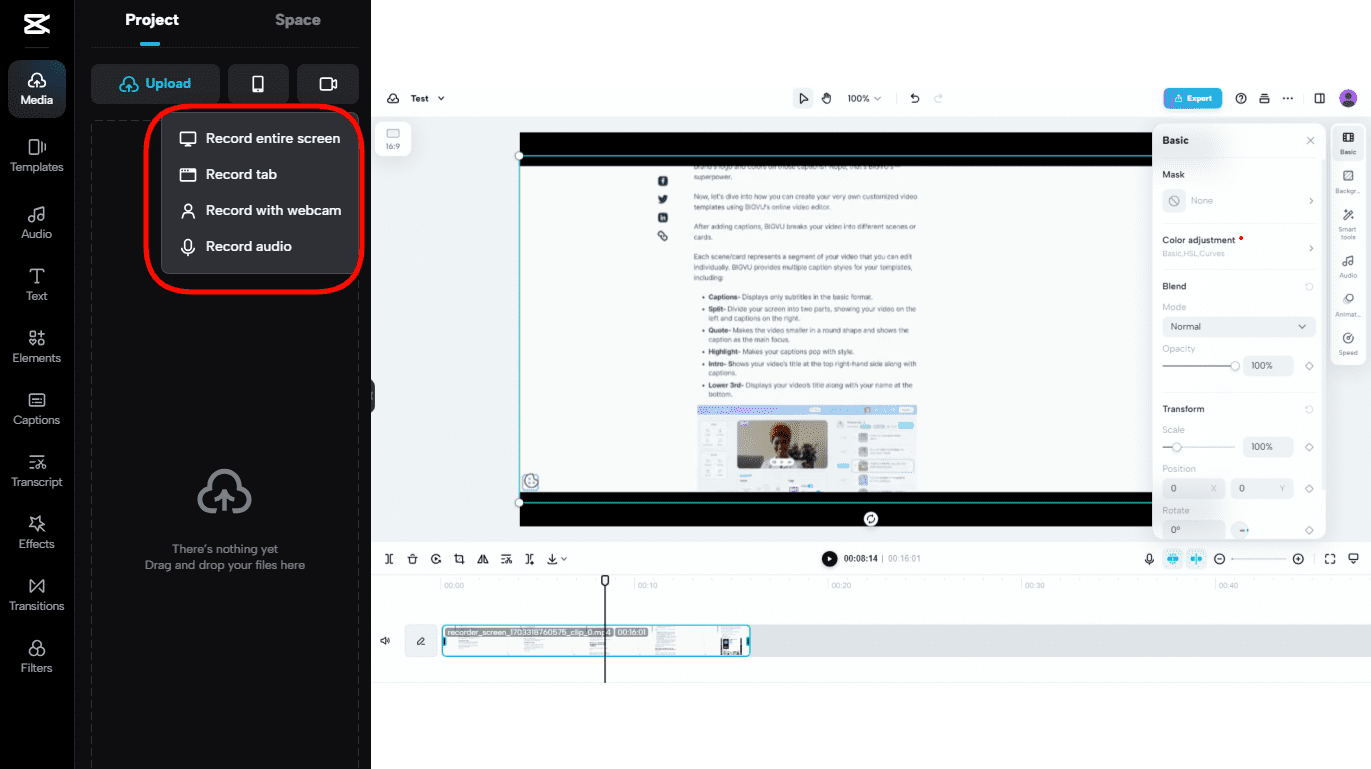Select the recorder_screen clip on the timeline
The image size is (1371, 769).
tap(596, 641)
